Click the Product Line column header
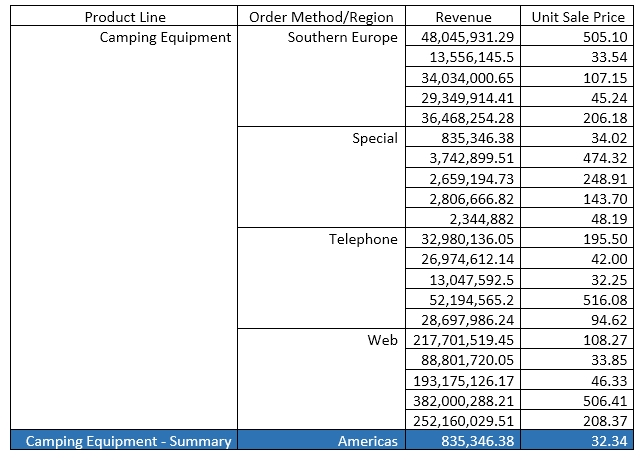This screenshot has width=644, height=460. [x=125, y=17]
